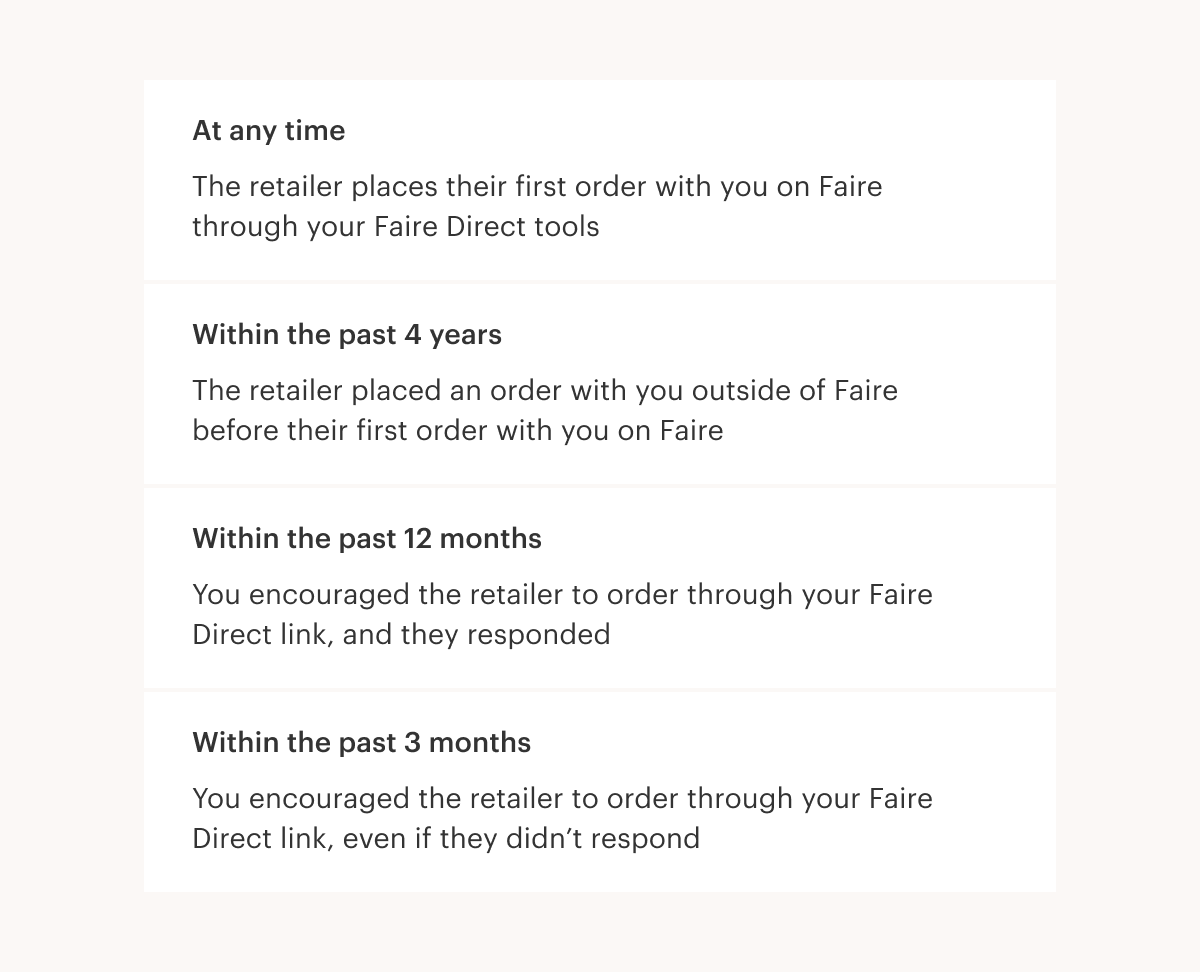Click the line "The retailer placed an order with you"
Screen dimensions: 1200x972
point(545,391)
